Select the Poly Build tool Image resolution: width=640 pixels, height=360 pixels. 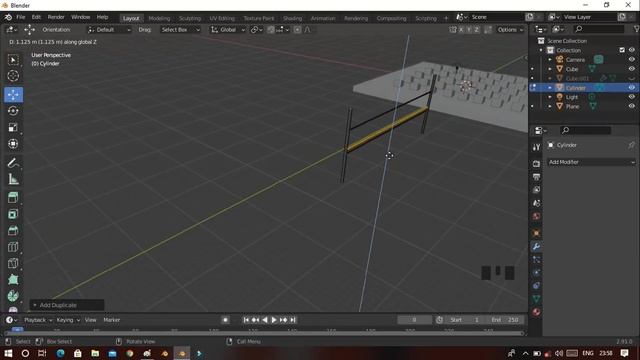[x=13, y=280]
